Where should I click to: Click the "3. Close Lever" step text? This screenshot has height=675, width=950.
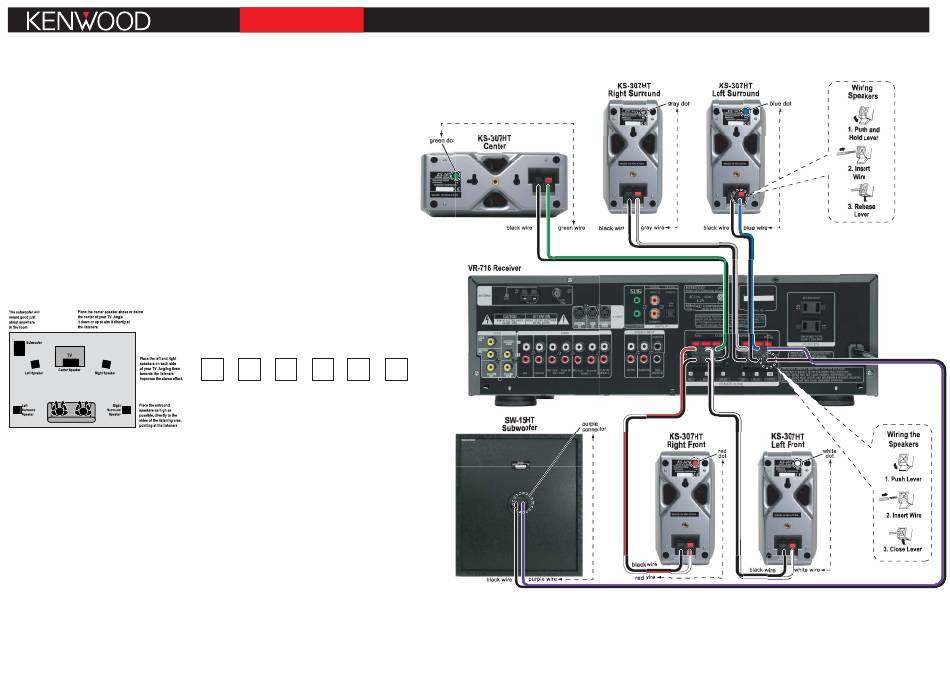tap(903, 550)
